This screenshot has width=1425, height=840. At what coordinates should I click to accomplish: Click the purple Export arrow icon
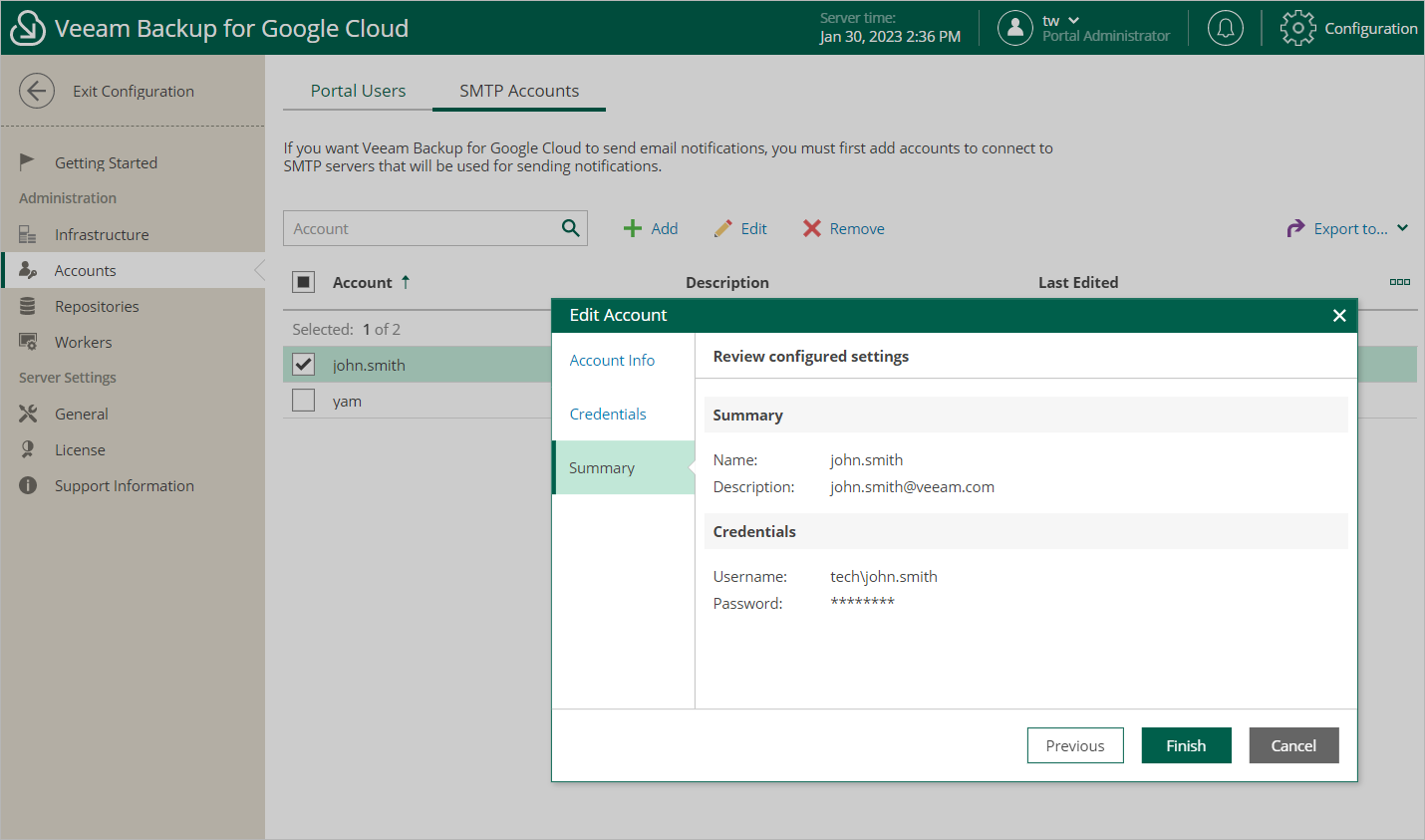(1295, 228)
